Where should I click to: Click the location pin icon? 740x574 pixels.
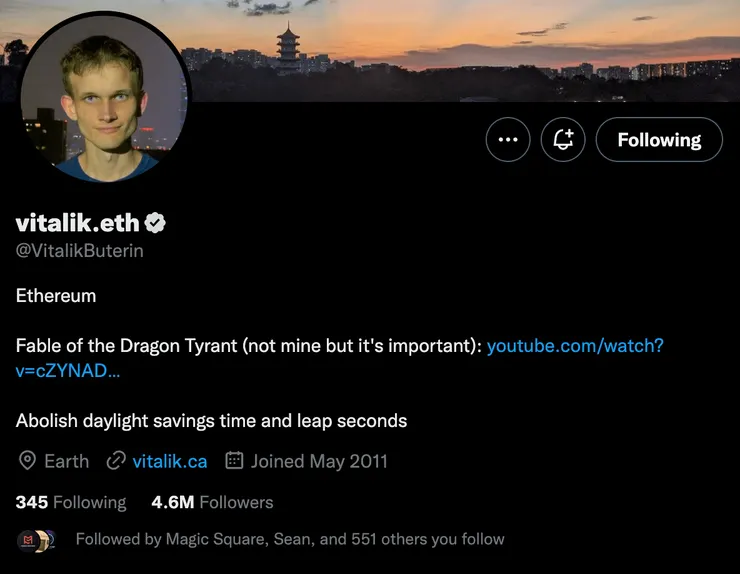pyautogui.click(x=27, y=461)
